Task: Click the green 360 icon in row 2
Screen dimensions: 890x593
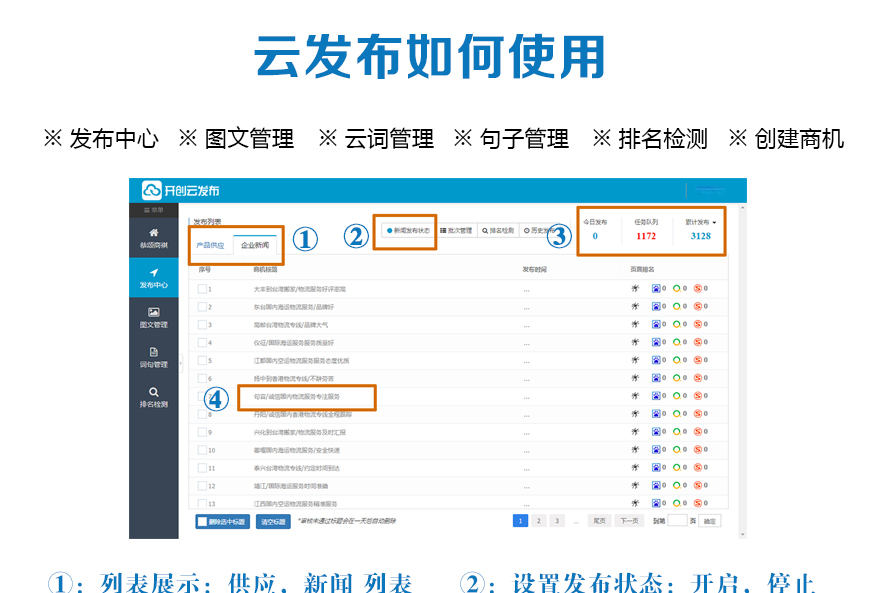Action: pyautogui.click(x=677, y=306)
